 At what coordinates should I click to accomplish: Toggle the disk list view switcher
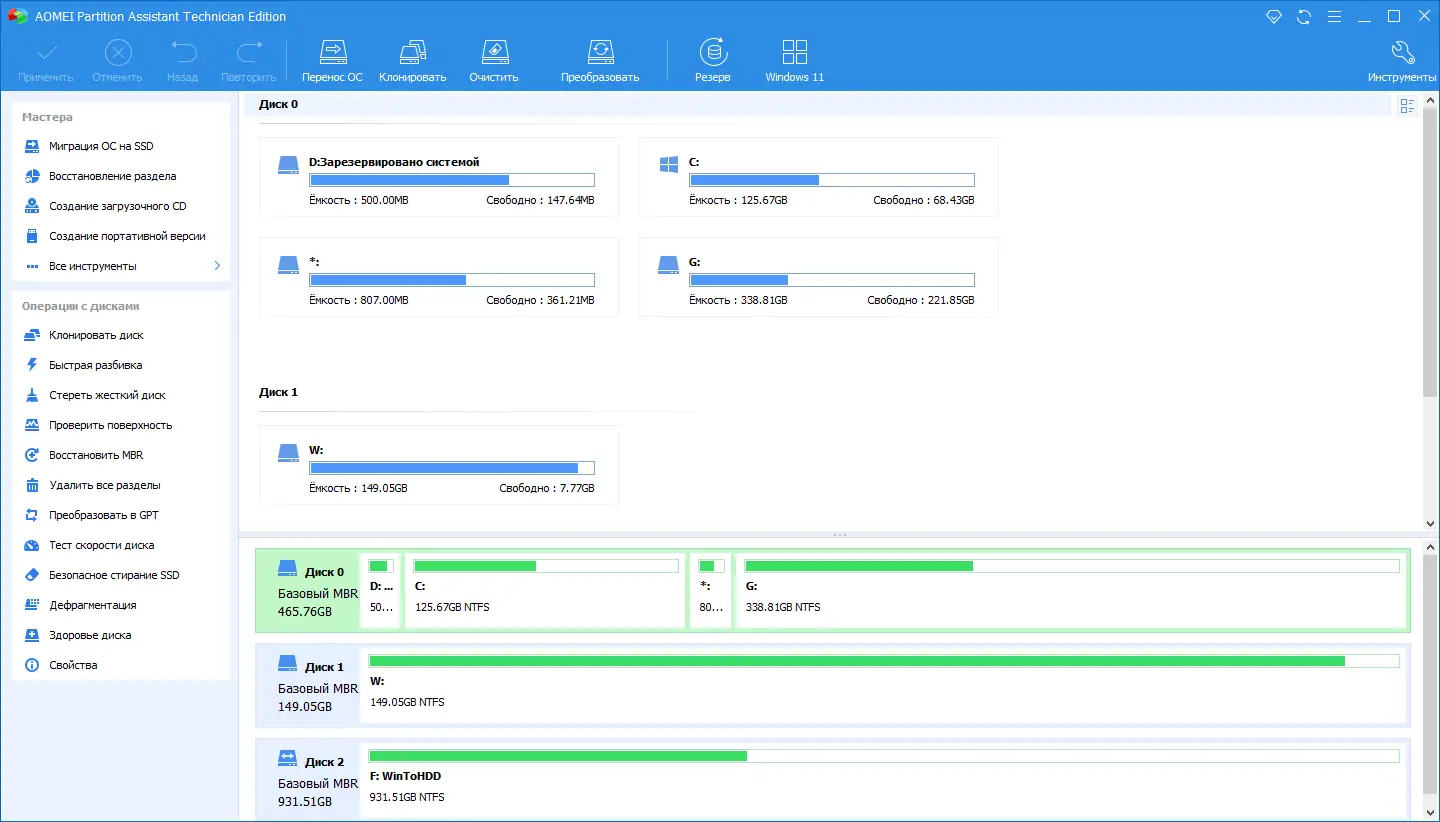(x=1407, y=105)
